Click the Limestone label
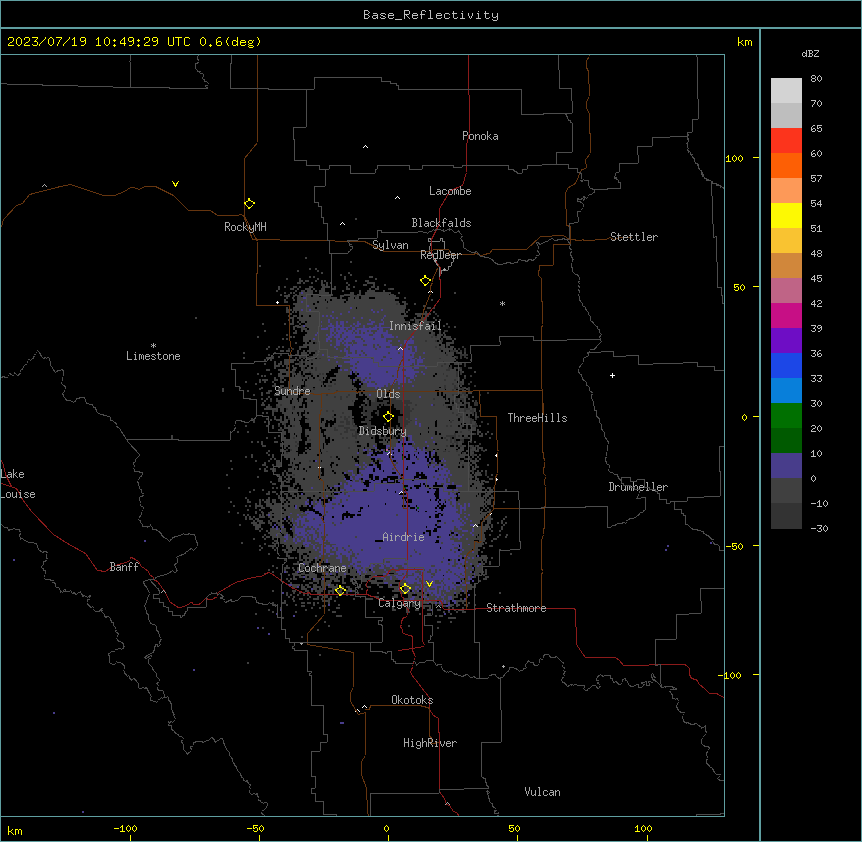The image size is (862, 842). point(153,356)
